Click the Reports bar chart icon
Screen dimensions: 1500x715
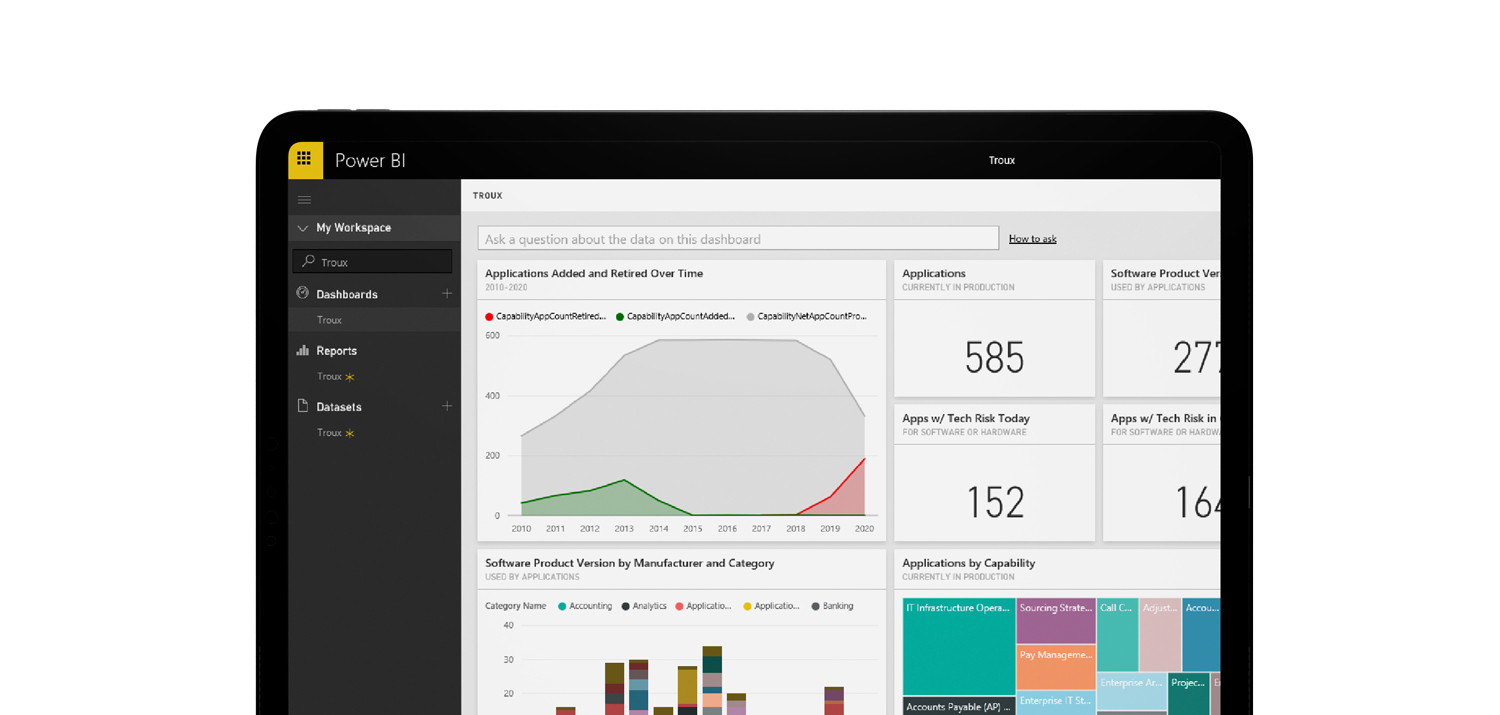tap(302, 350)
